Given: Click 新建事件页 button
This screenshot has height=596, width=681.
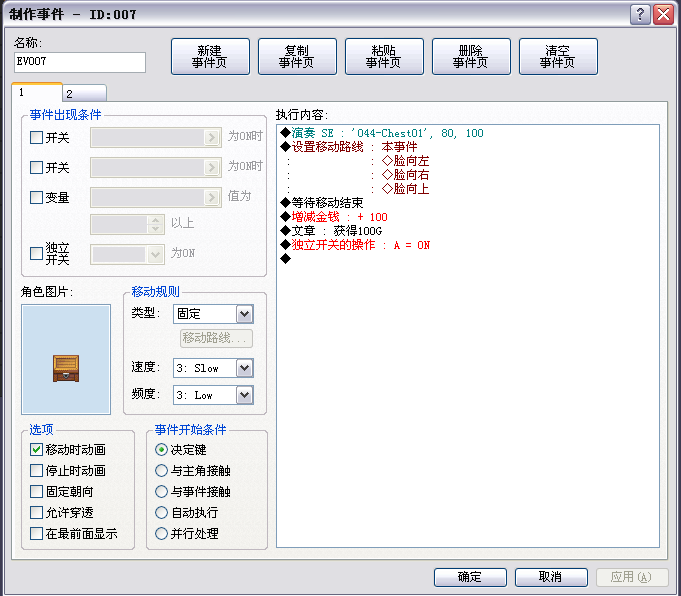Looking at the screenshot, I should point(210,56).
